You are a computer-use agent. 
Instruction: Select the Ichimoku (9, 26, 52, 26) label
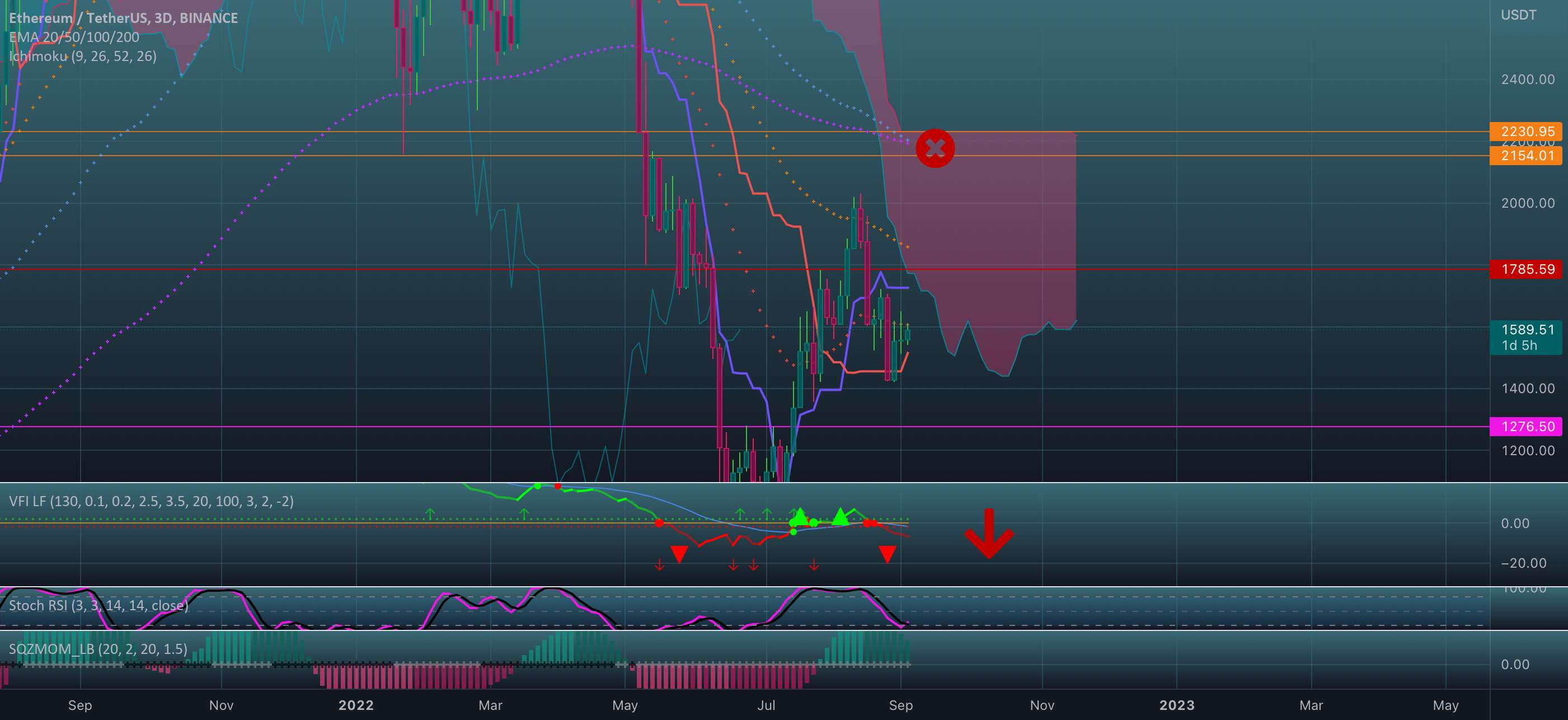(83, 57)
